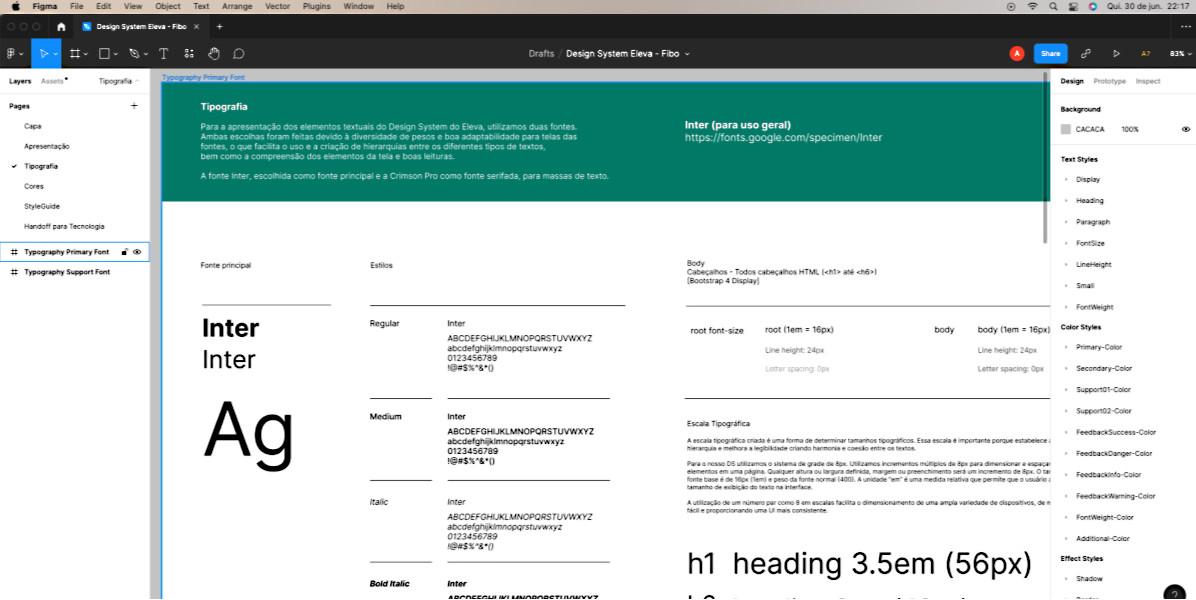Open the three-dot overflow menu in tab bar
This screenshot has width=1196, height=600.
[x=1185, y=27]
